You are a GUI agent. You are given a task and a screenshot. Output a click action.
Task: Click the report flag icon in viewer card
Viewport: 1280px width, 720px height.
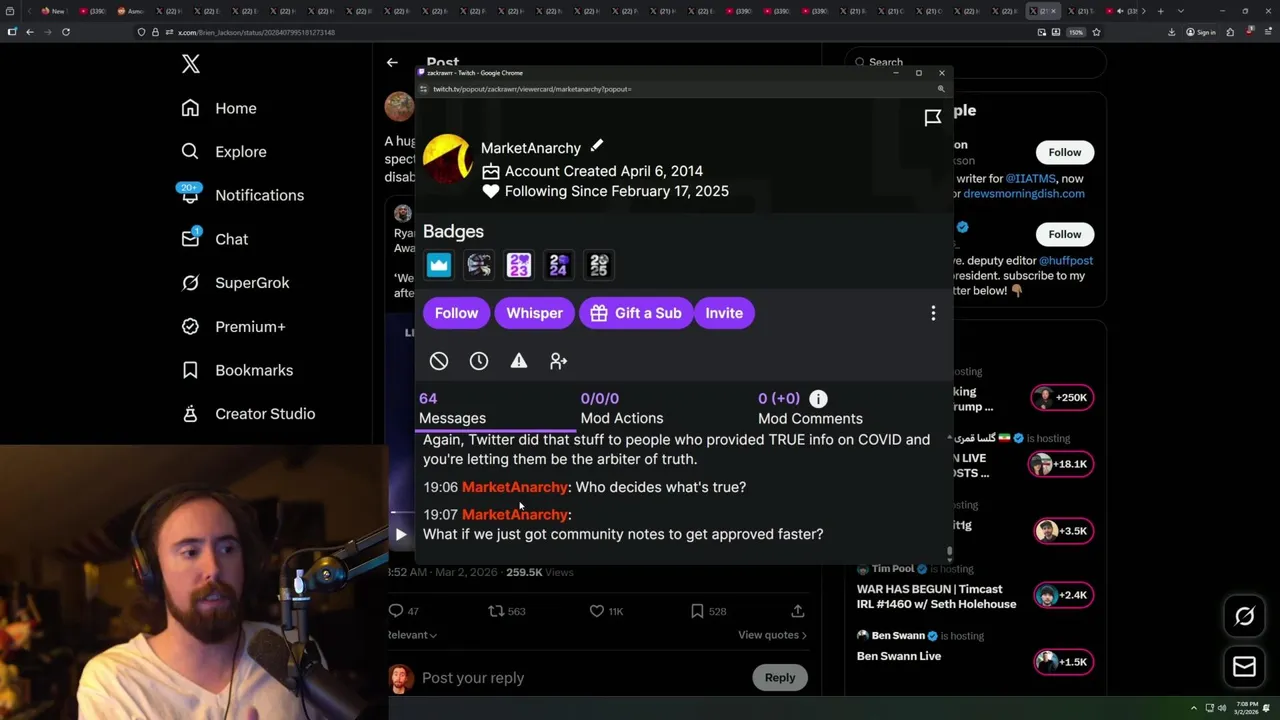[x=933, y=118]
